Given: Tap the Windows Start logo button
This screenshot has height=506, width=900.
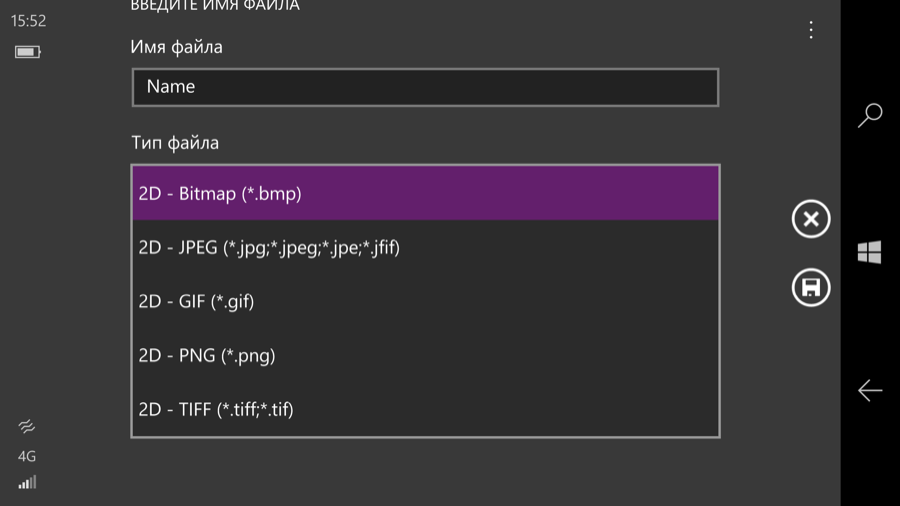Looking at the screenshot, I should click(x=869, y=252).
